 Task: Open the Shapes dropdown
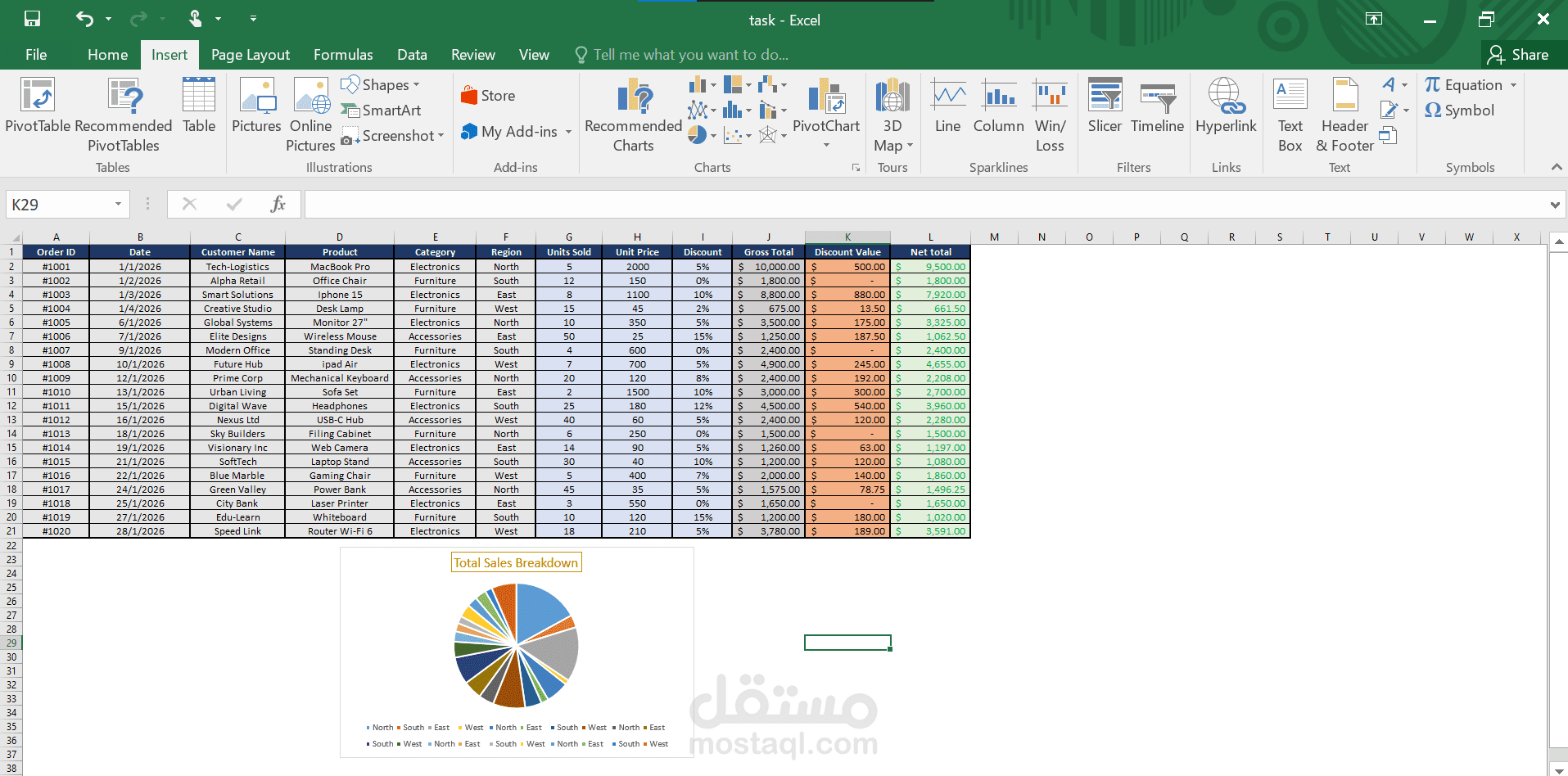[382, 84]
